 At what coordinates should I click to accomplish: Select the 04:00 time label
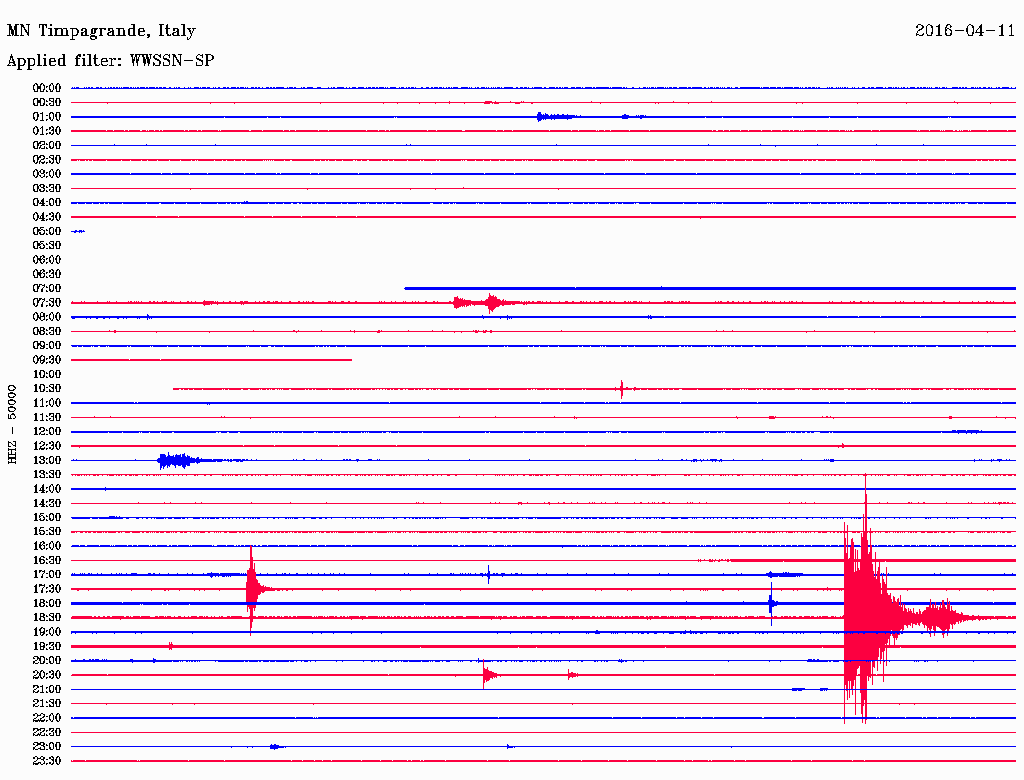click(x=47, y=203)
